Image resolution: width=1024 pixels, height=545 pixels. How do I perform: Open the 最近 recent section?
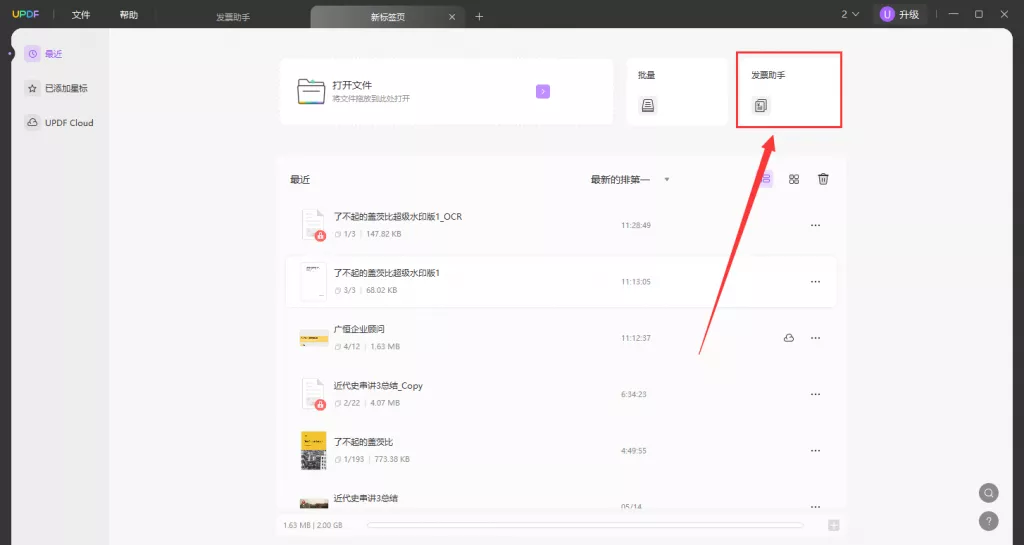pos(56,54)
